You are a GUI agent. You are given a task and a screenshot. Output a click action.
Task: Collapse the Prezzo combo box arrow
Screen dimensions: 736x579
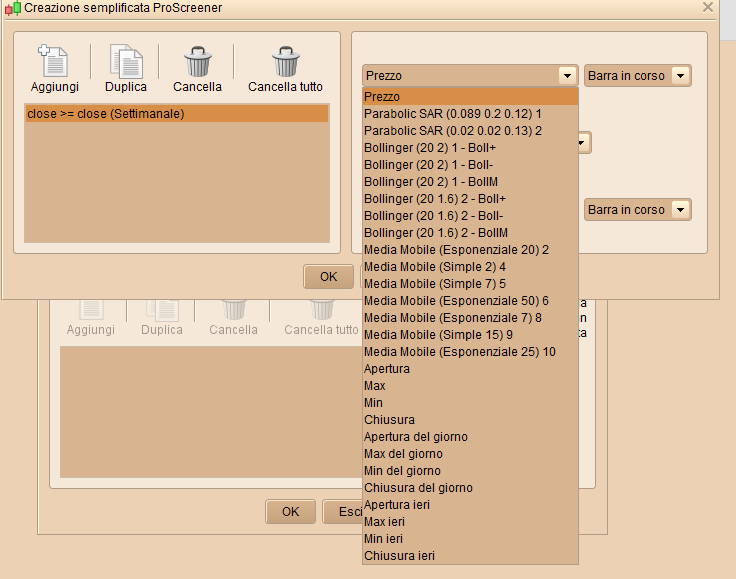click(x=567, y=76)
